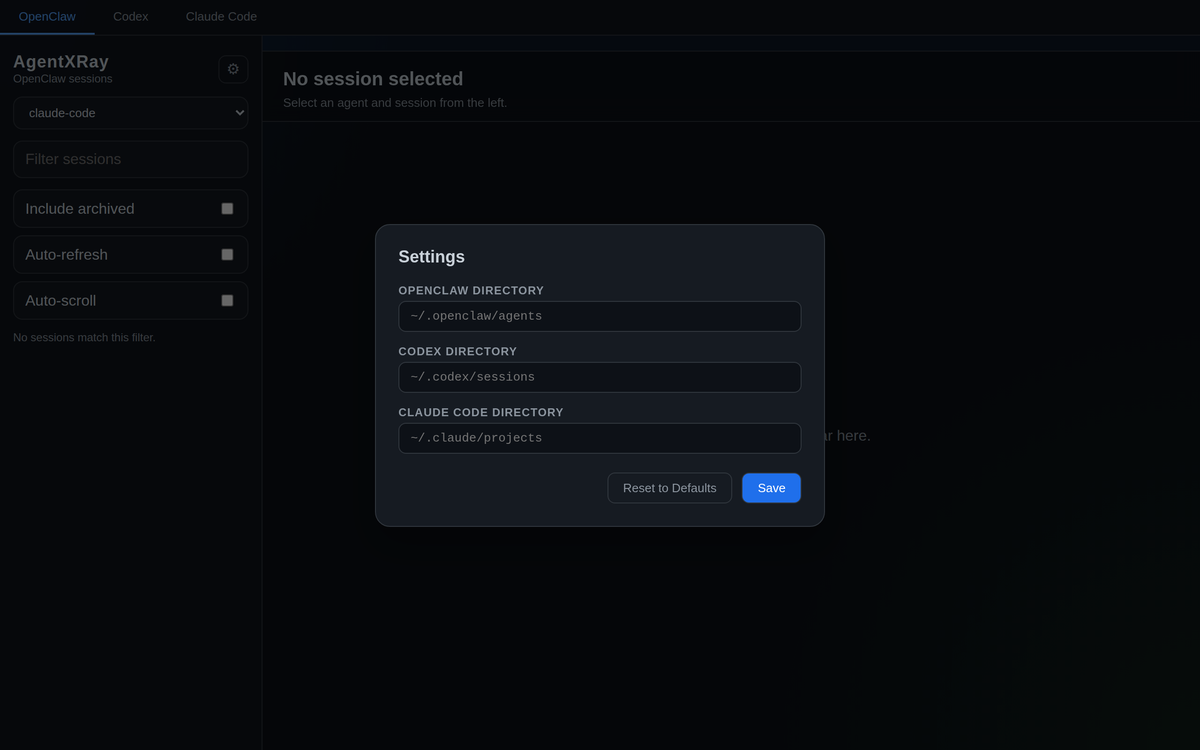Image resolution: width=1200 pixels, height=750 pixels.
Task: Open the Claude Code tab
Action: click(221, 17)
